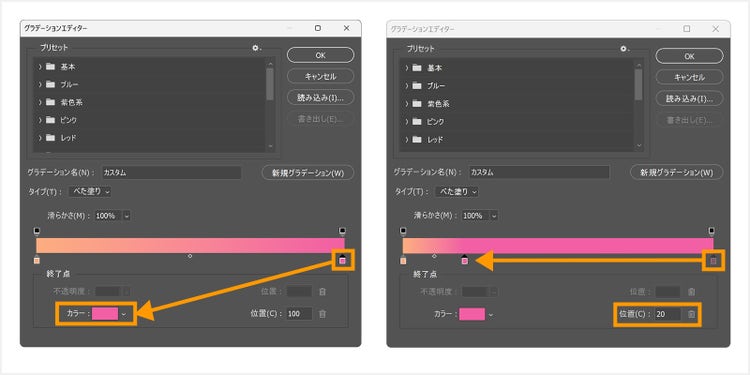Open preset gear menu in right dialog

(624, 49)
